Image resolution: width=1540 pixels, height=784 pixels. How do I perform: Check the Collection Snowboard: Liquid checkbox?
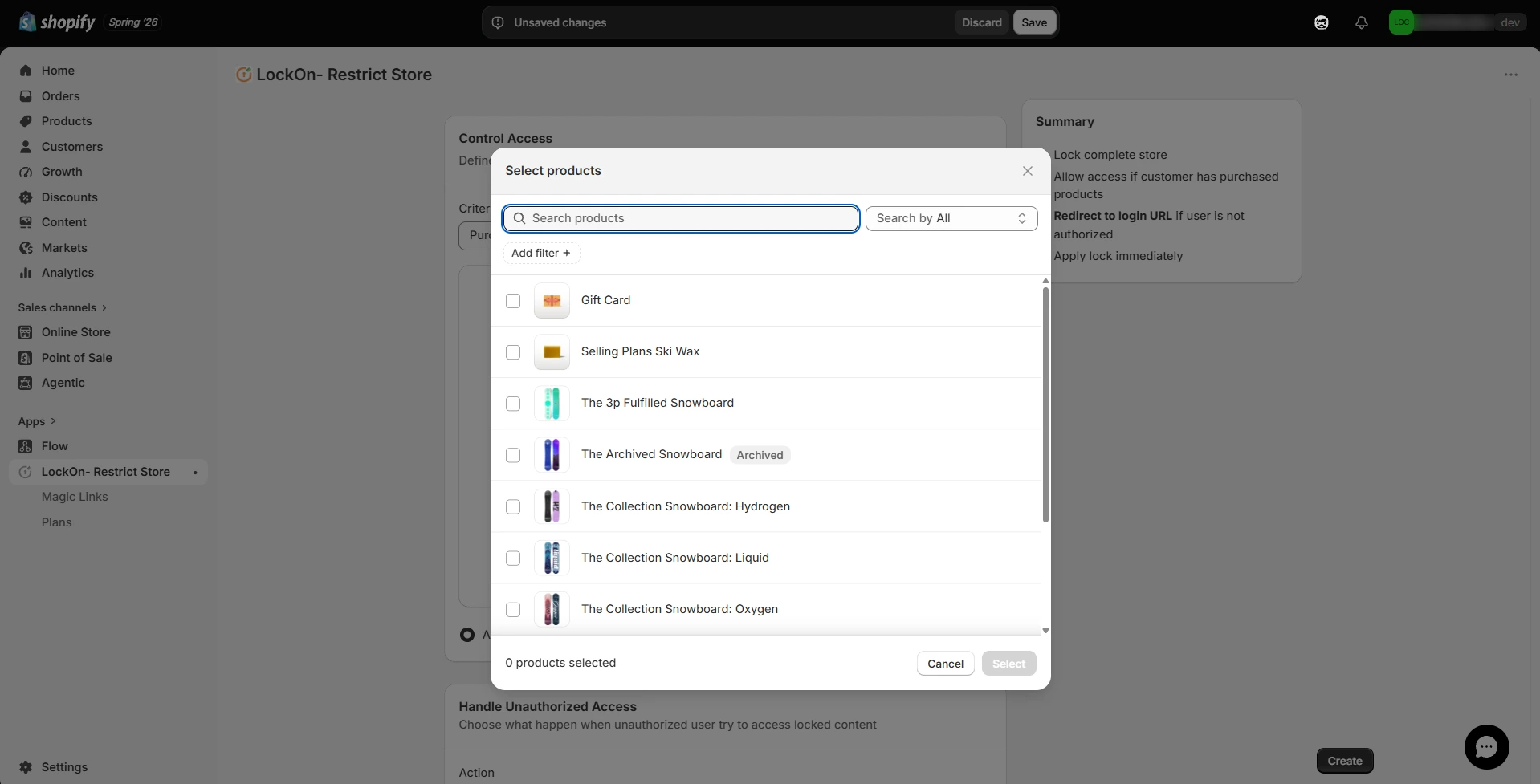(513, 558)
